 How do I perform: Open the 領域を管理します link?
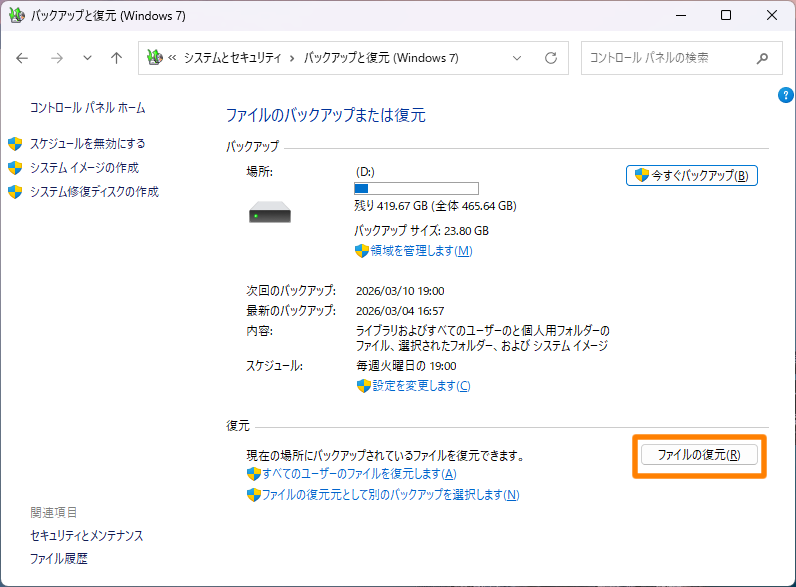tap(420, 251)
